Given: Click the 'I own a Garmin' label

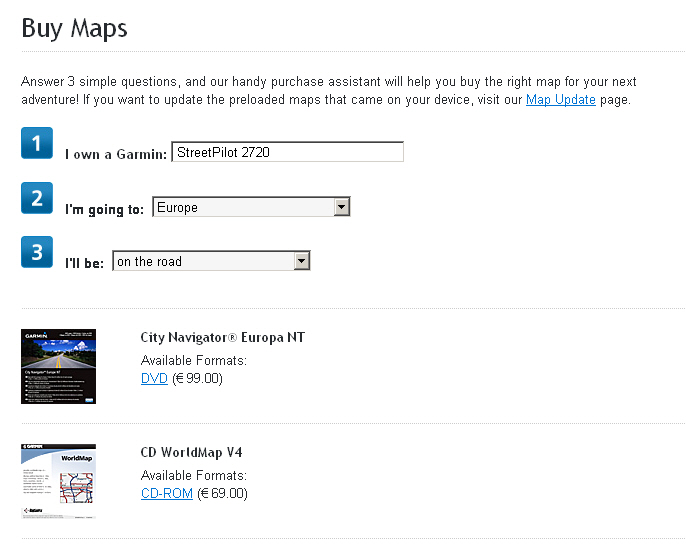Looking at the screenshot, I should (116, 154).
